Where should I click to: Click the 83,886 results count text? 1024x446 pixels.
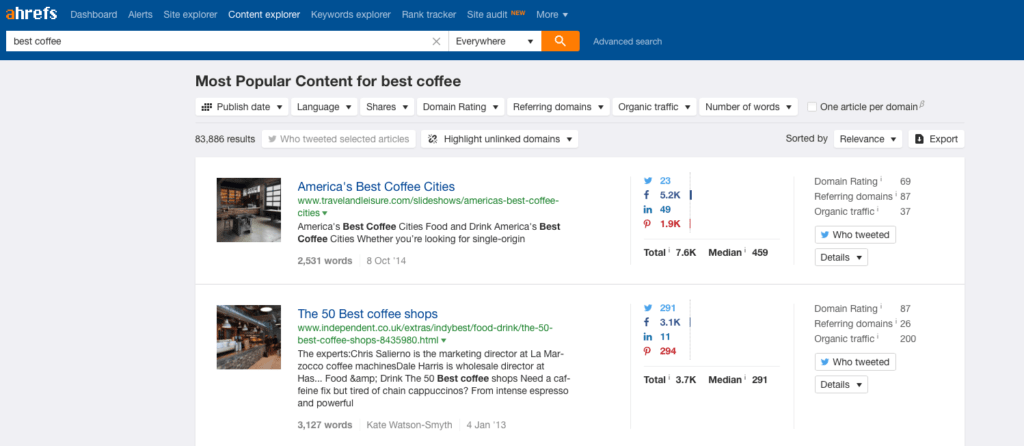click(225, 139)
